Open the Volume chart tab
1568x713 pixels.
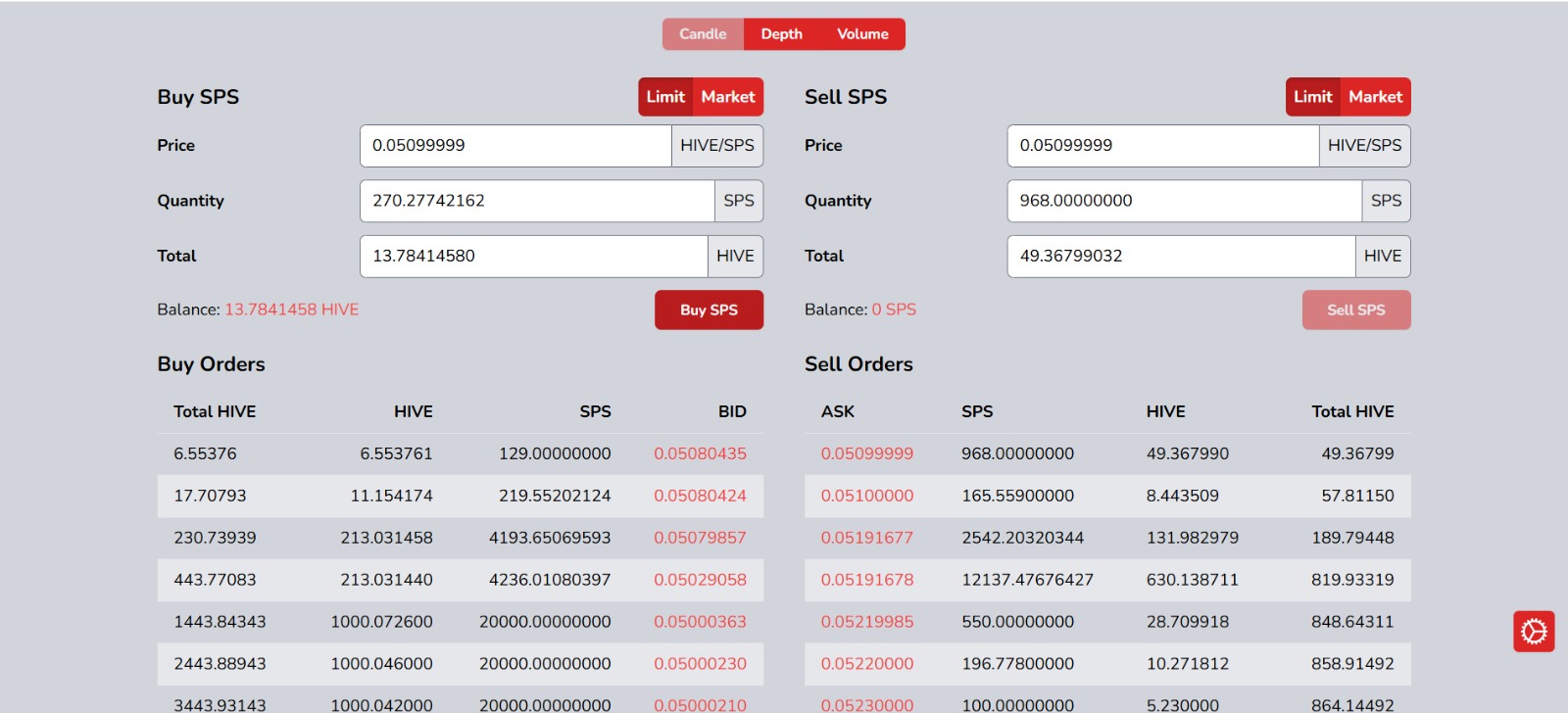pos(862,34)
